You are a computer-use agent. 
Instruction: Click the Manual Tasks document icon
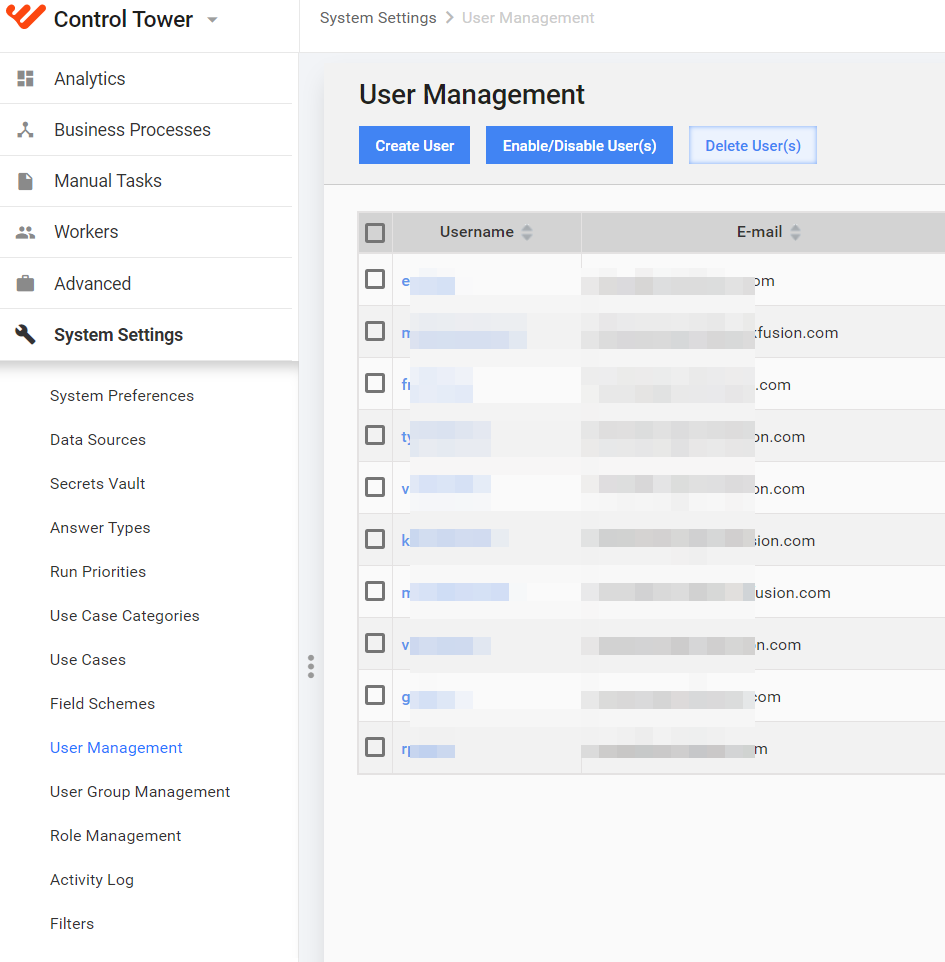click(25, 181)
